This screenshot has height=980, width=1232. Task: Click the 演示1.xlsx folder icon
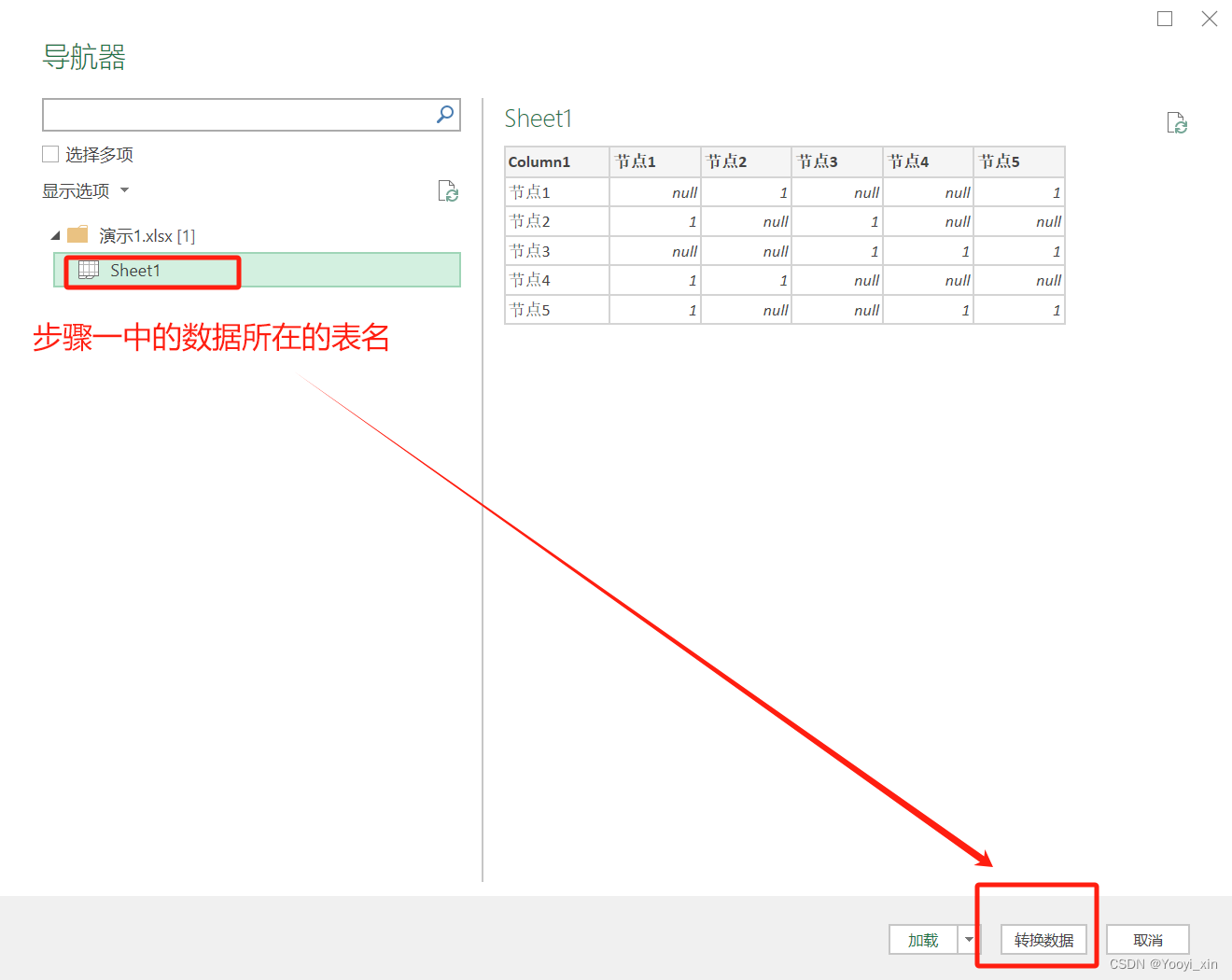(77, 234)
